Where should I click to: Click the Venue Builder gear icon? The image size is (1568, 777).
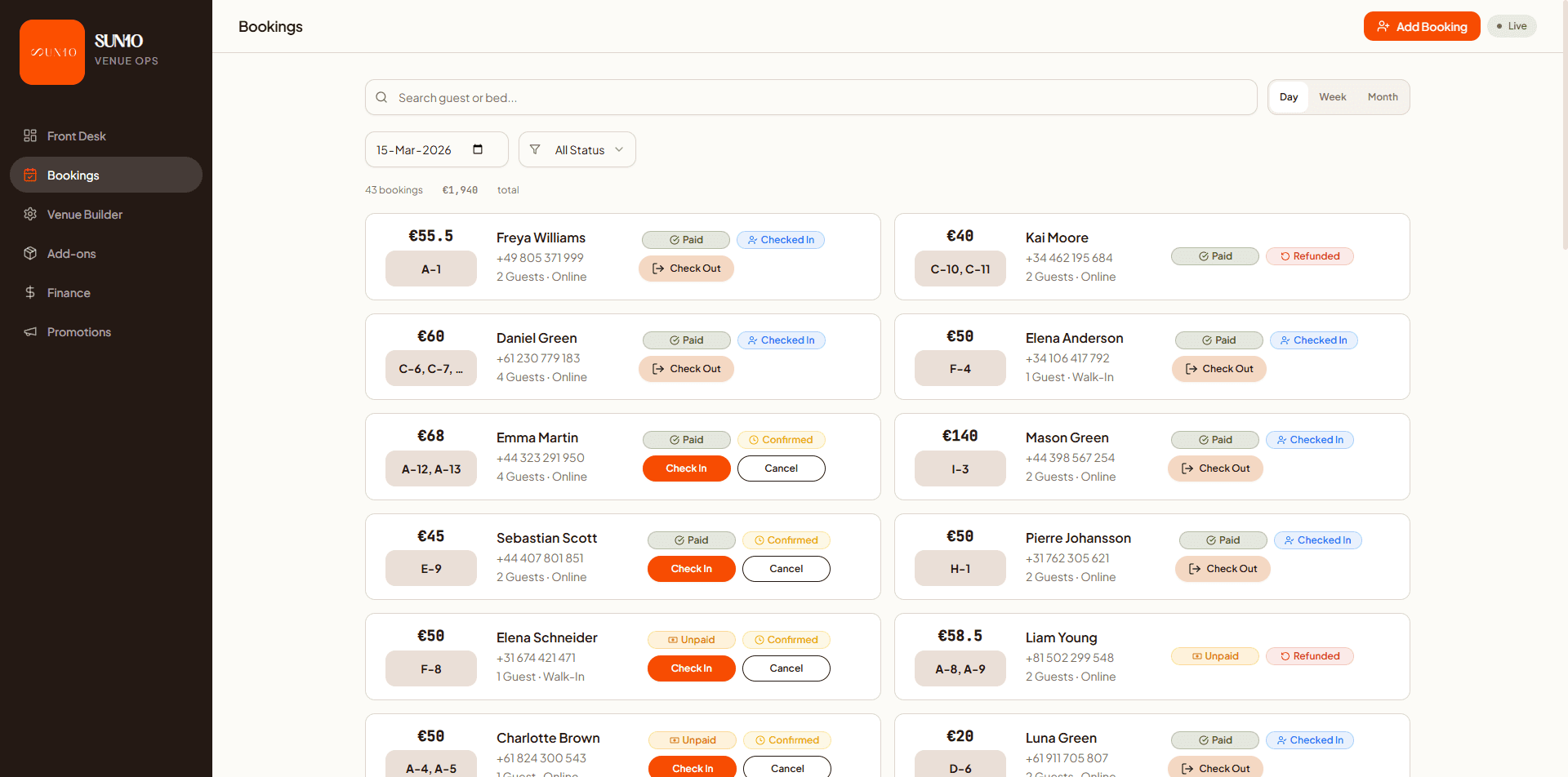[30, 214]
